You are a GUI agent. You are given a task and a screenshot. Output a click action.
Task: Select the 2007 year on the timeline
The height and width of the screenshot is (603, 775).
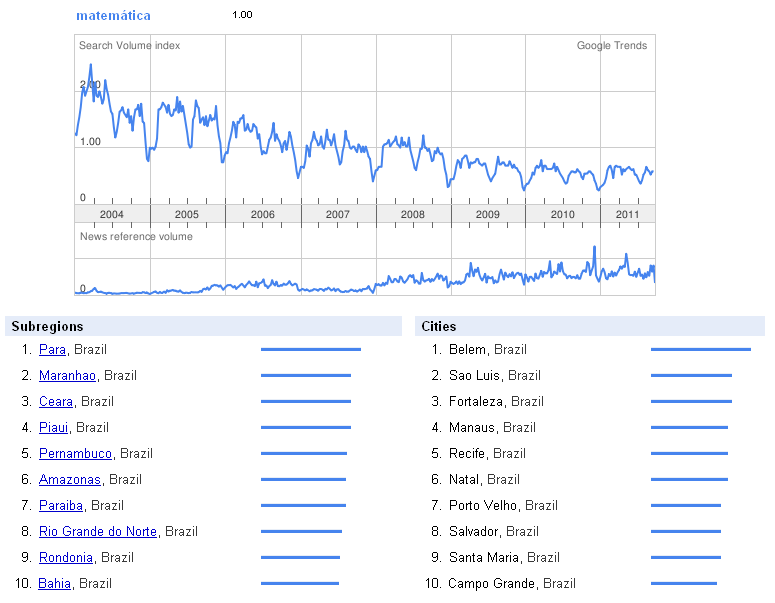click(338, 214)
